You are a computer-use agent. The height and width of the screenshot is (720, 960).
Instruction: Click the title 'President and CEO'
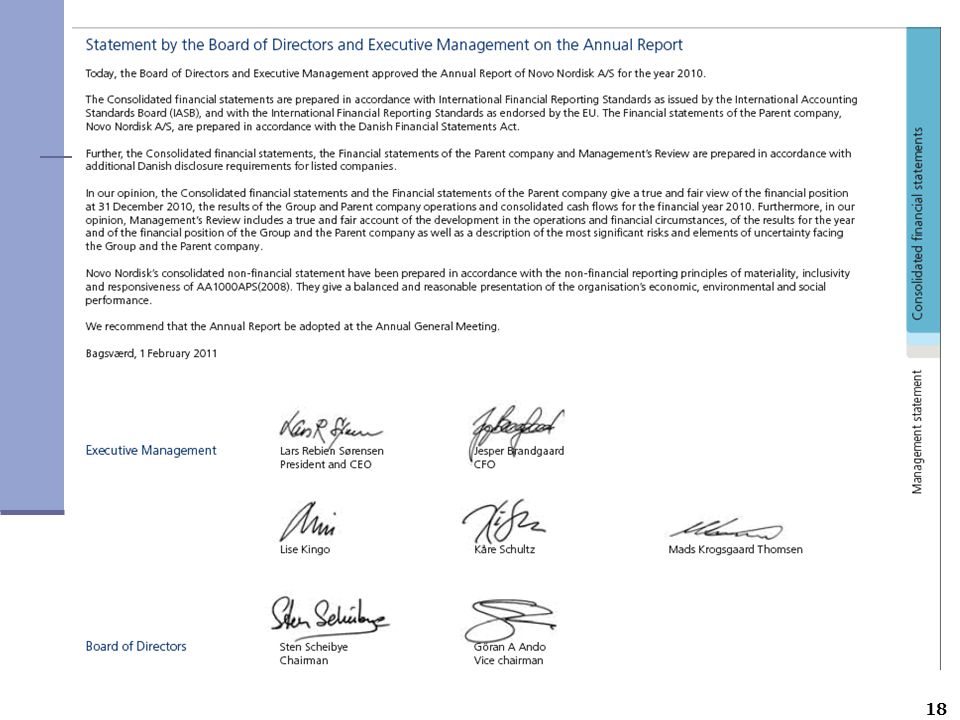coord(326,465)
